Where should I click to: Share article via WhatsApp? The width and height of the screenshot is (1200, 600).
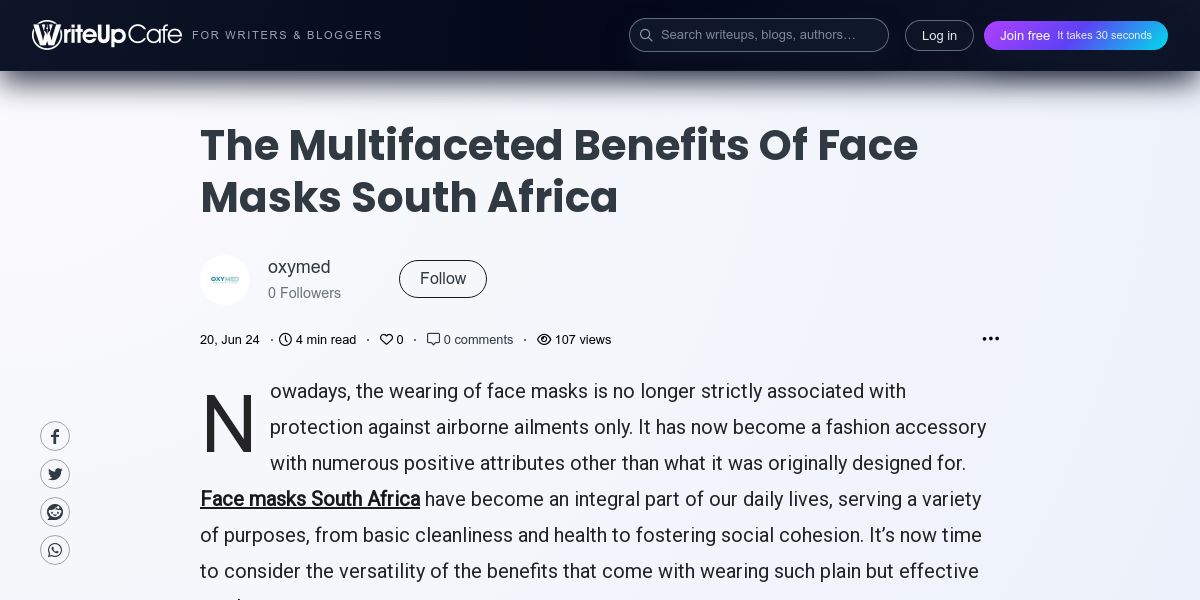click(55, 550)
